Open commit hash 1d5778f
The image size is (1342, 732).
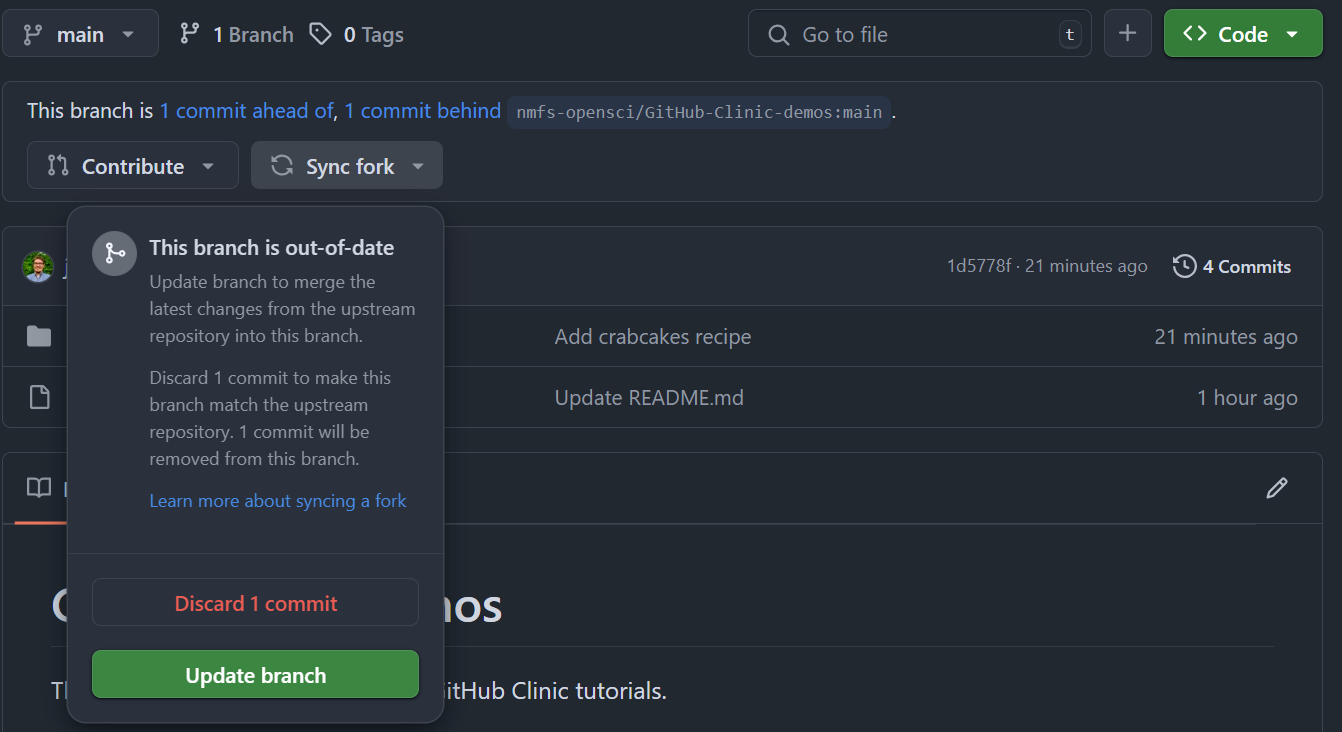(979, 266)
